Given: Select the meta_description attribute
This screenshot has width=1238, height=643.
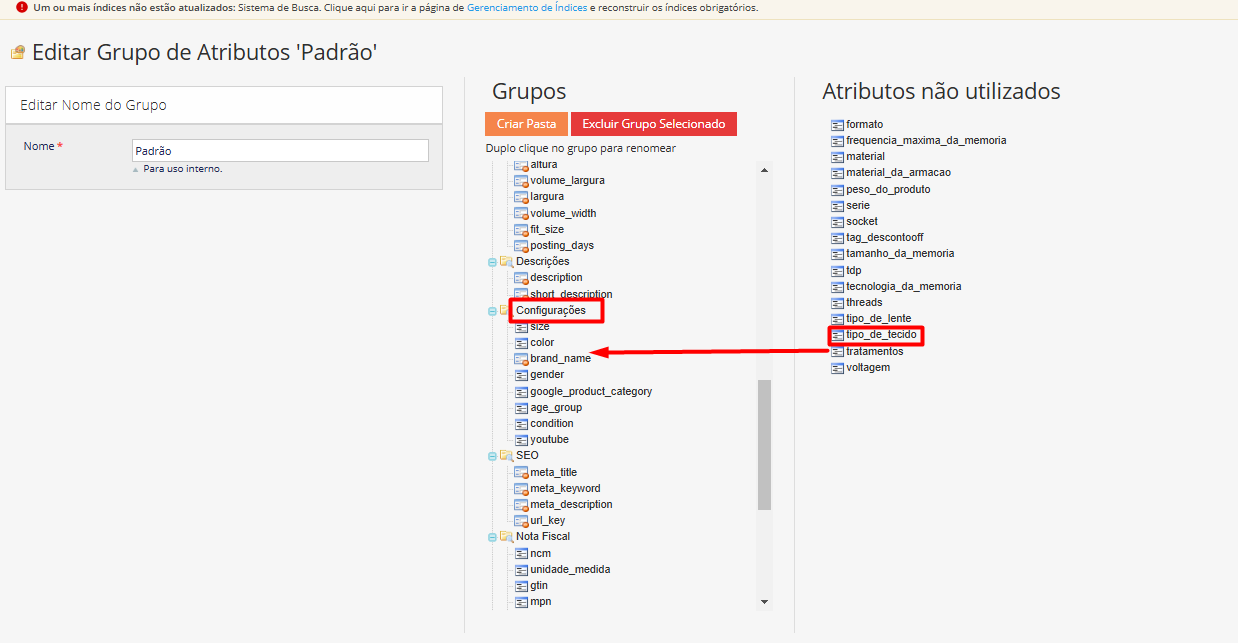Looking at the screenshot, I should (571, 505).
